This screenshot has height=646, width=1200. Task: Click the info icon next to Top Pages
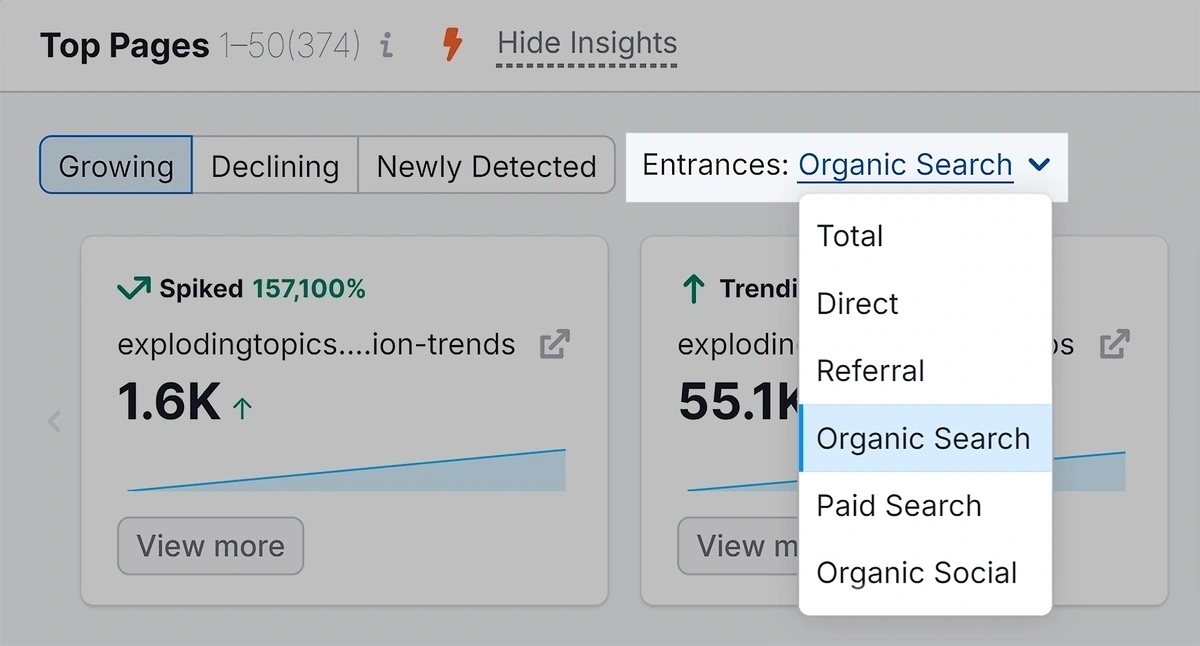click(x=386, y=45)
